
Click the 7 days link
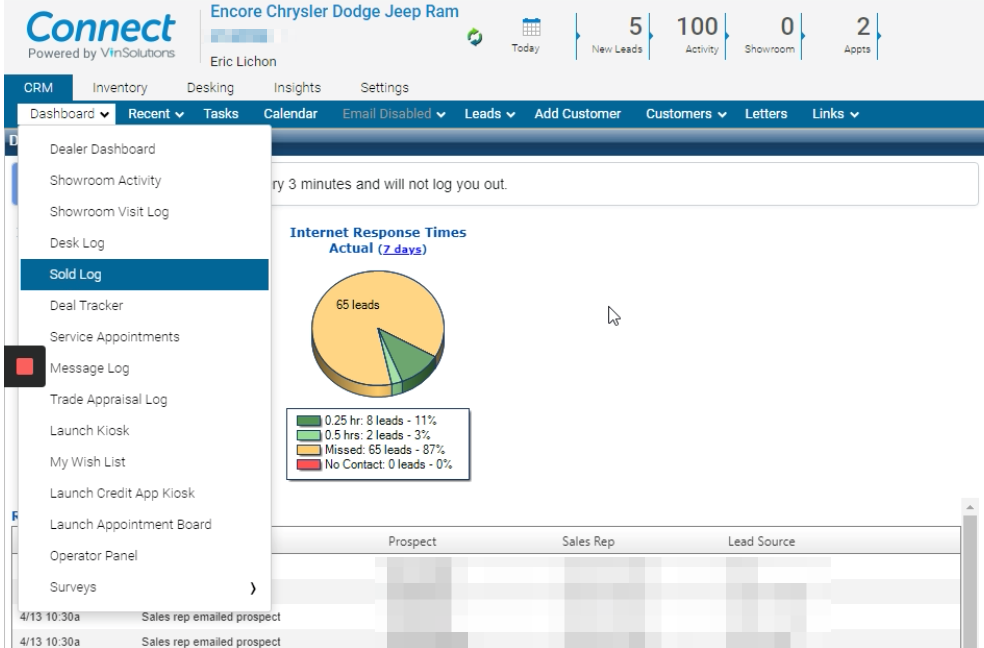402,249
